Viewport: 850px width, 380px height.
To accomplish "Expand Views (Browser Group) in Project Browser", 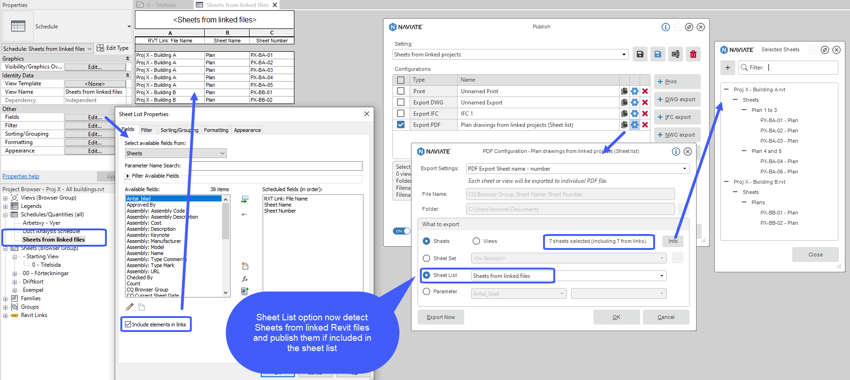I will point(5,198).
